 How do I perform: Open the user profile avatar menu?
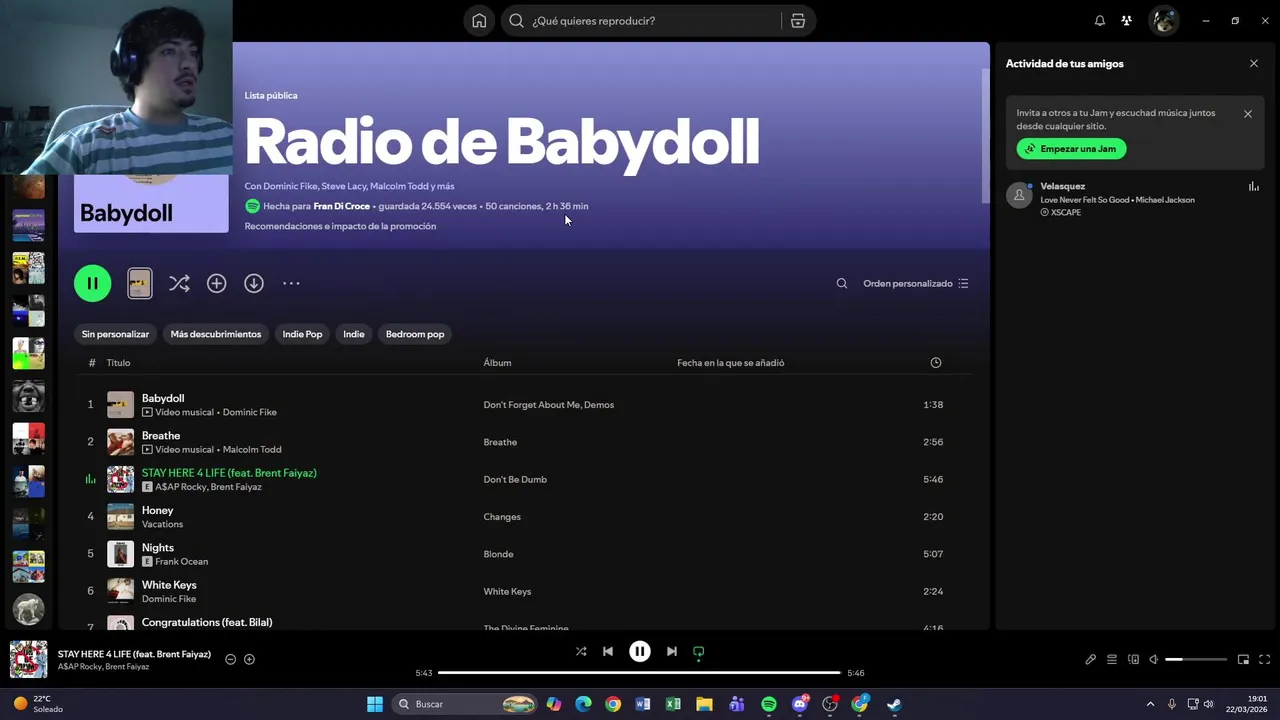click(1163, 21)
